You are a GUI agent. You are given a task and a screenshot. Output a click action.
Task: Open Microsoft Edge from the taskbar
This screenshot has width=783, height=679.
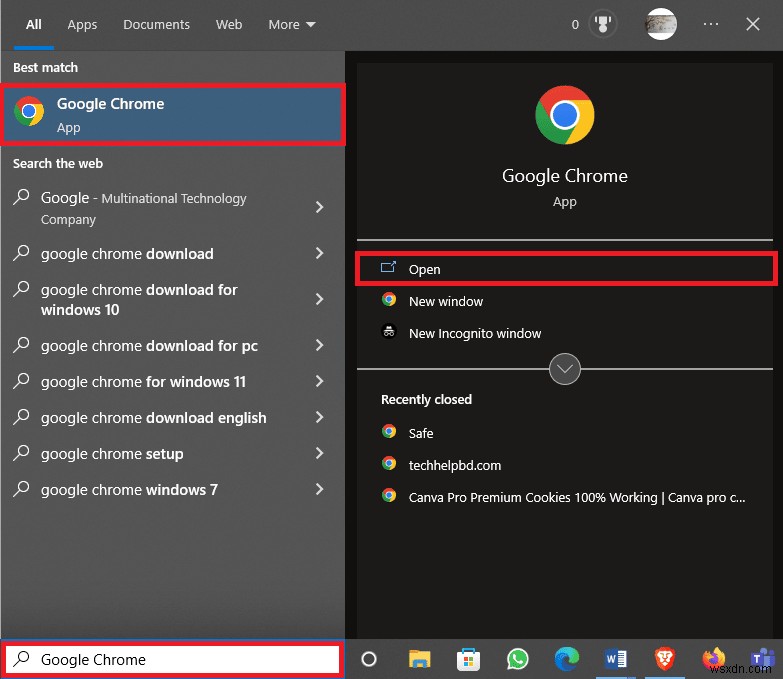click(x=566, y=659)
